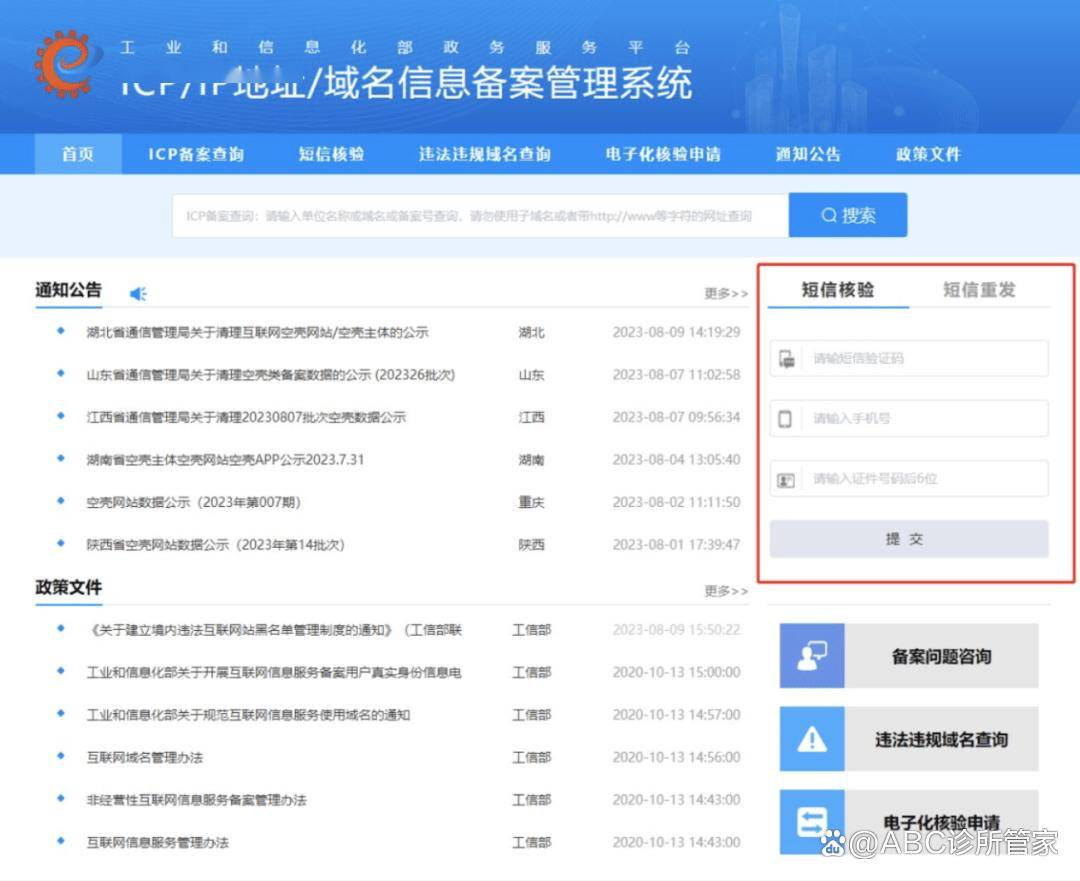Screen dimensions: 1080x881
Task: Open 违法违规域名查询 in the navigation bar
Action: (x=485, y=154)
